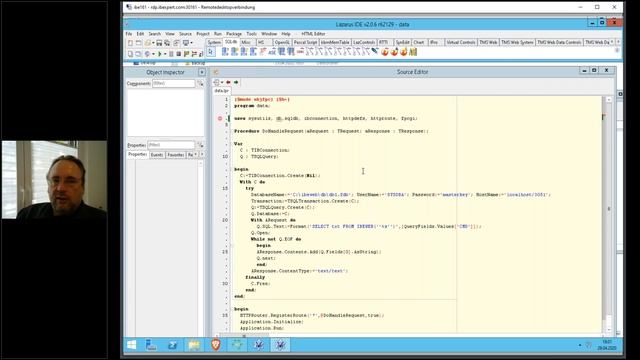Click the last yellow palette component icon

(x=413, y=52)
